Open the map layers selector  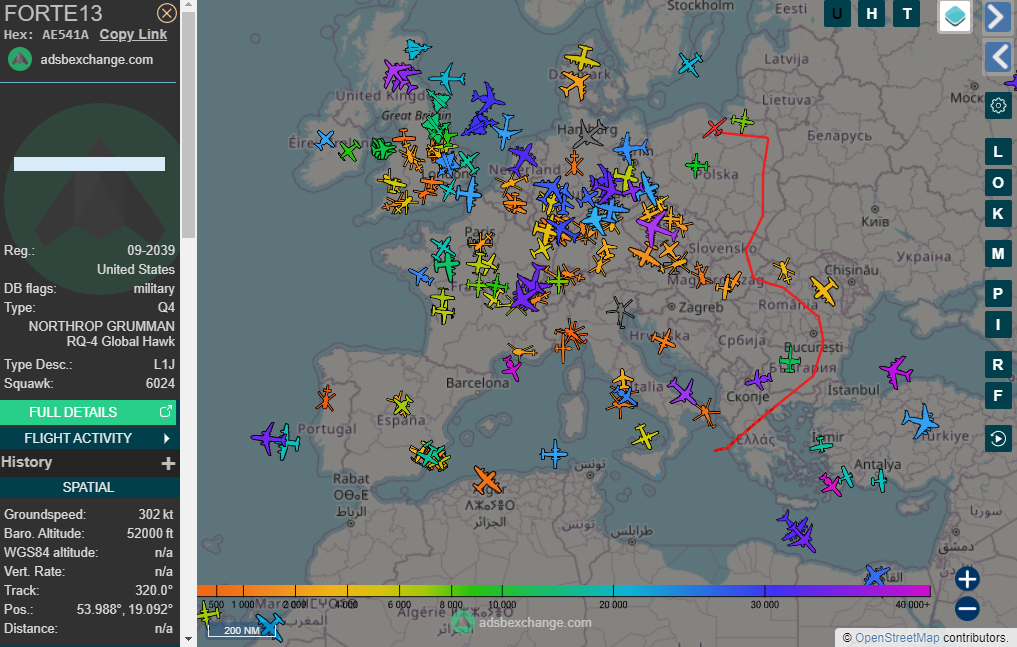point(955,16)
